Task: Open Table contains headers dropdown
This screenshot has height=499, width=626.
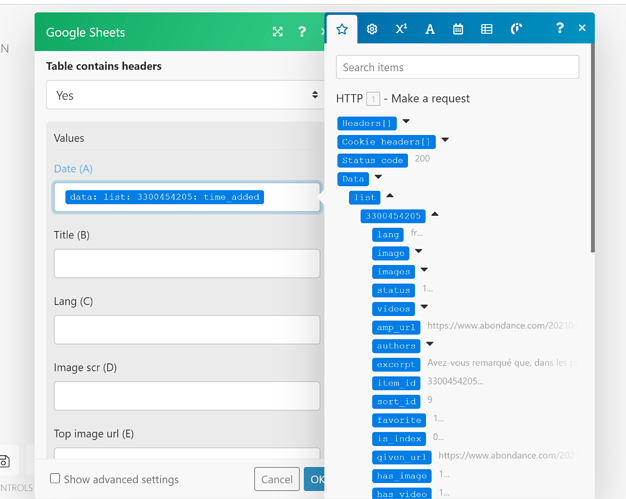Action: click(x=187, y=96)
